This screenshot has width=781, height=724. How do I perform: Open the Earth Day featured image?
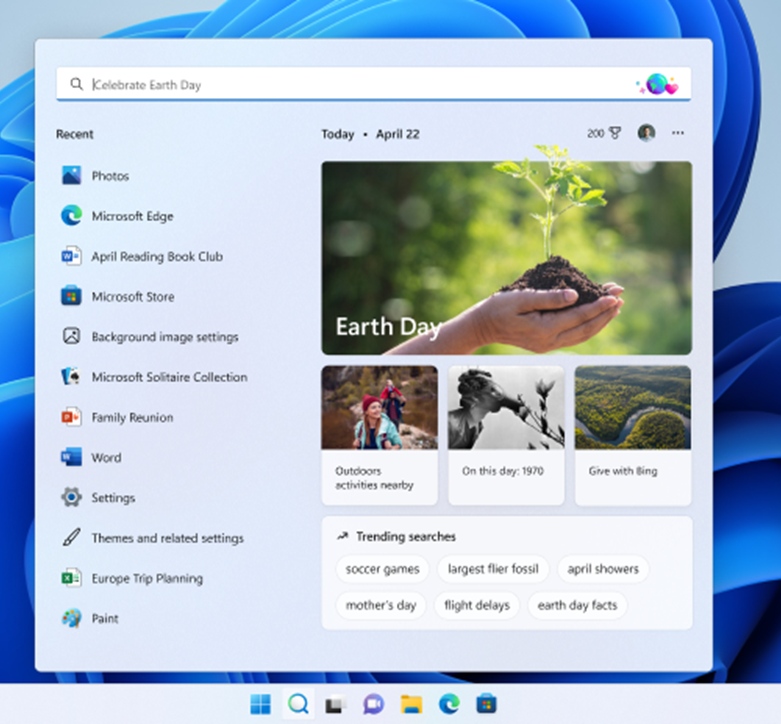(506, 258)
